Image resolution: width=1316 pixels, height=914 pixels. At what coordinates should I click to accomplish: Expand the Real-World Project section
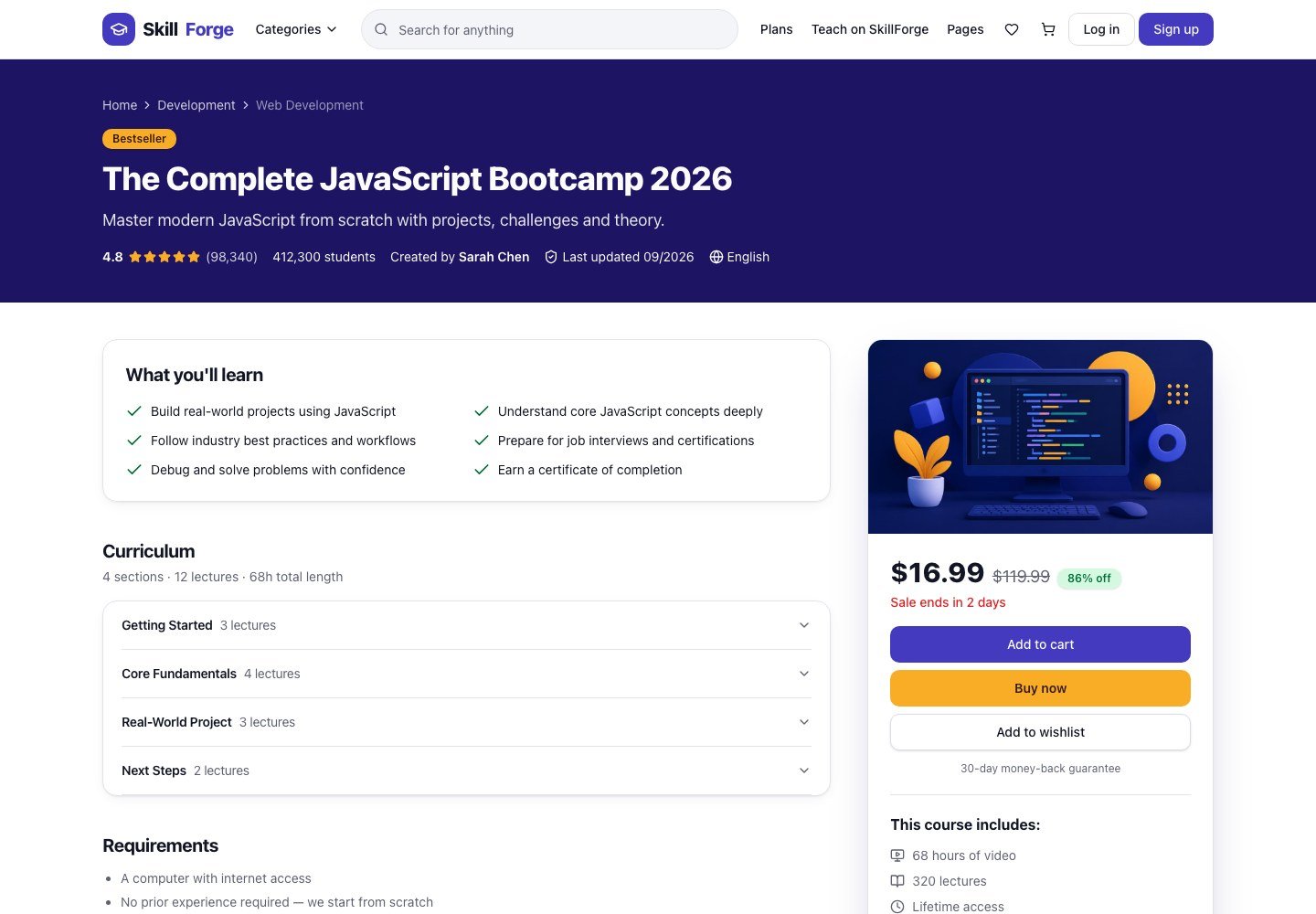coord(466,722)
